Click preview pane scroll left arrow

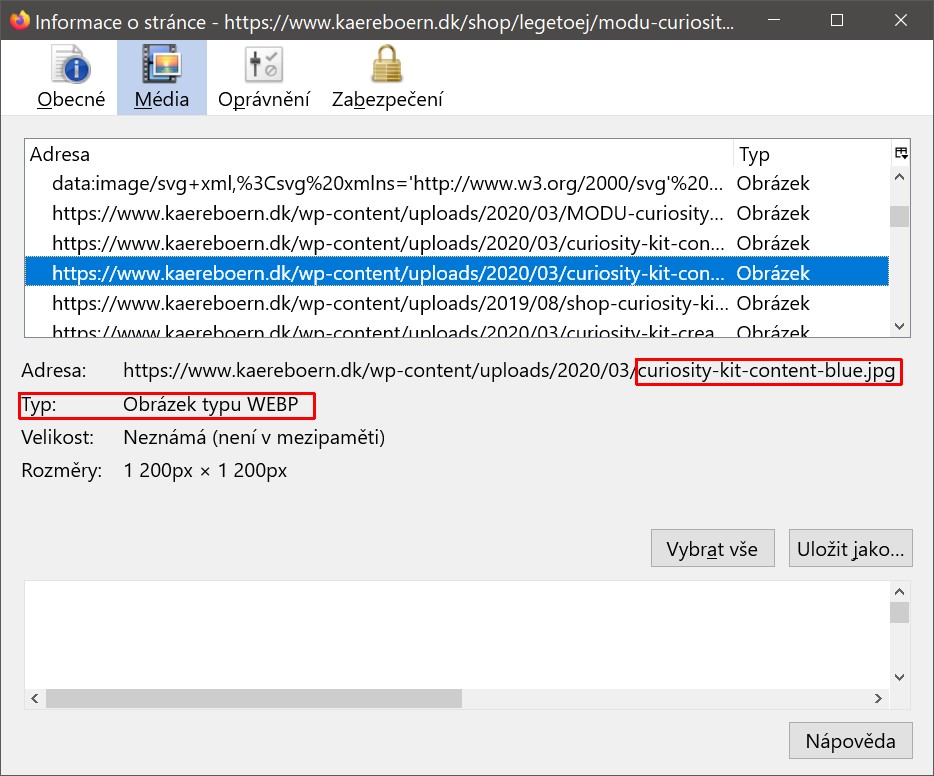pyautogui.click(x=35, y=698)
